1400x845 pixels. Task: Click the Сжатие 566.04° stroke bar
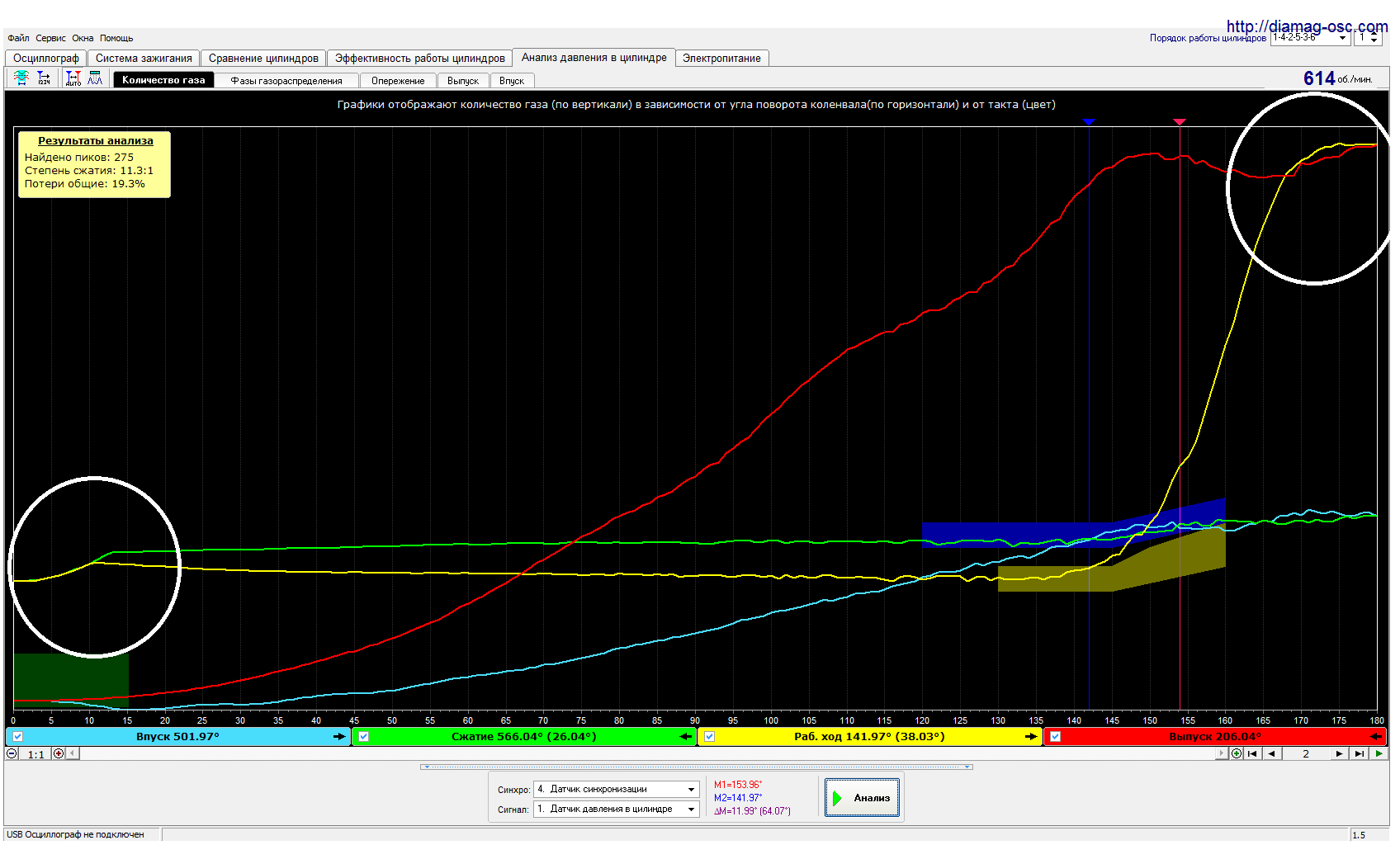[x=524, y=736]
